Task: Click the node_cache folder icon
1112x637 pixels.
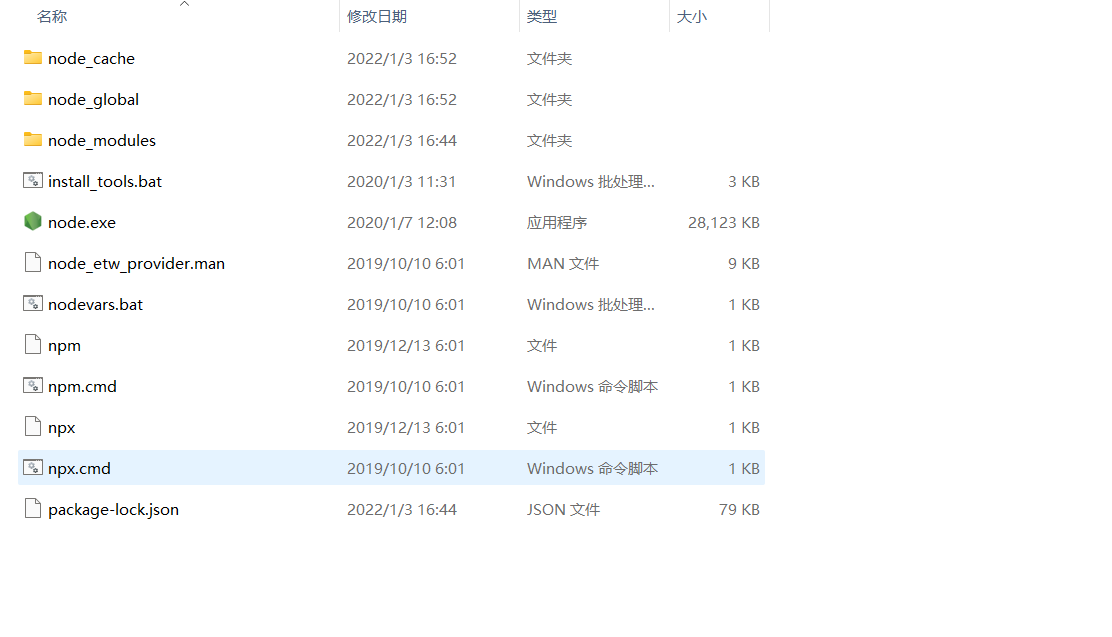Action: pos(33,57)
